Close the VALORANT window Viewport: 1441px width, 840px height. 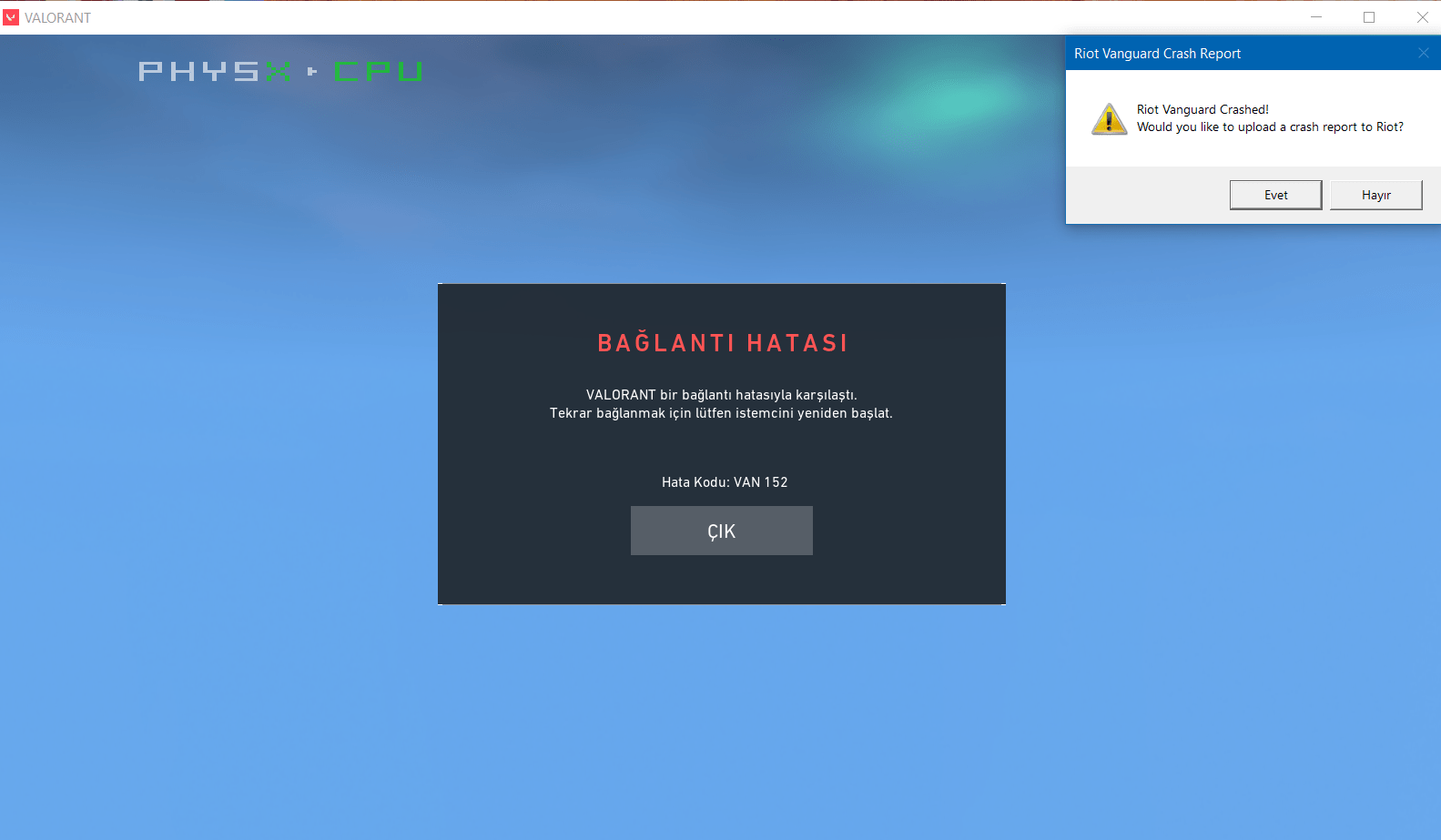tap(1422, 17)
